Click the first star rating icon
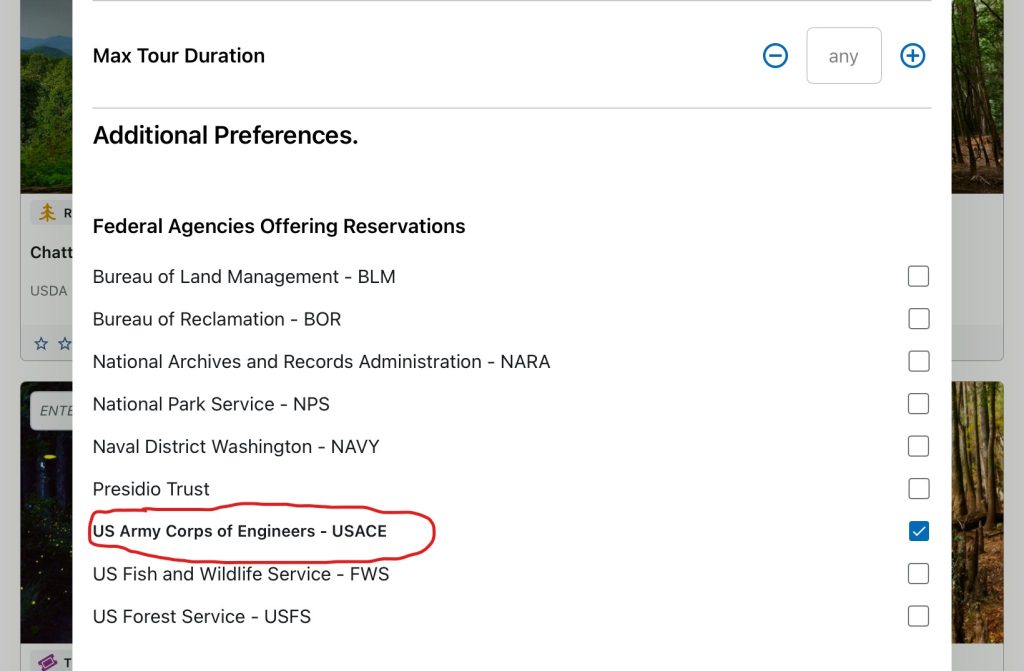 pyautogui.click(x=40, y=343)
